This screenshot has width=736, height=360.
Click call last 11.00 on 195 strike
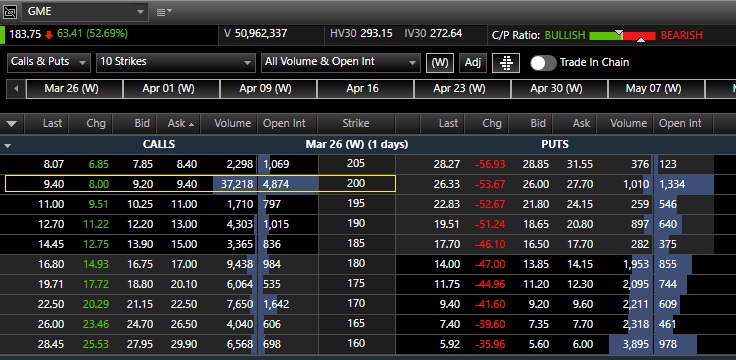pyautogui.click(x=51, y=204)
